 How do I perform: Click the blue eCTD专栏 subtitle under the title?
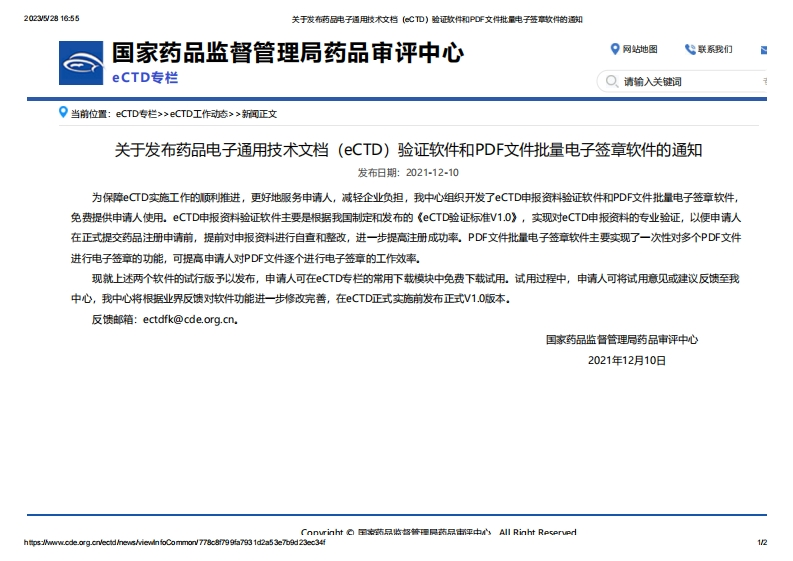pyautogui.click(x=145, y=77)
